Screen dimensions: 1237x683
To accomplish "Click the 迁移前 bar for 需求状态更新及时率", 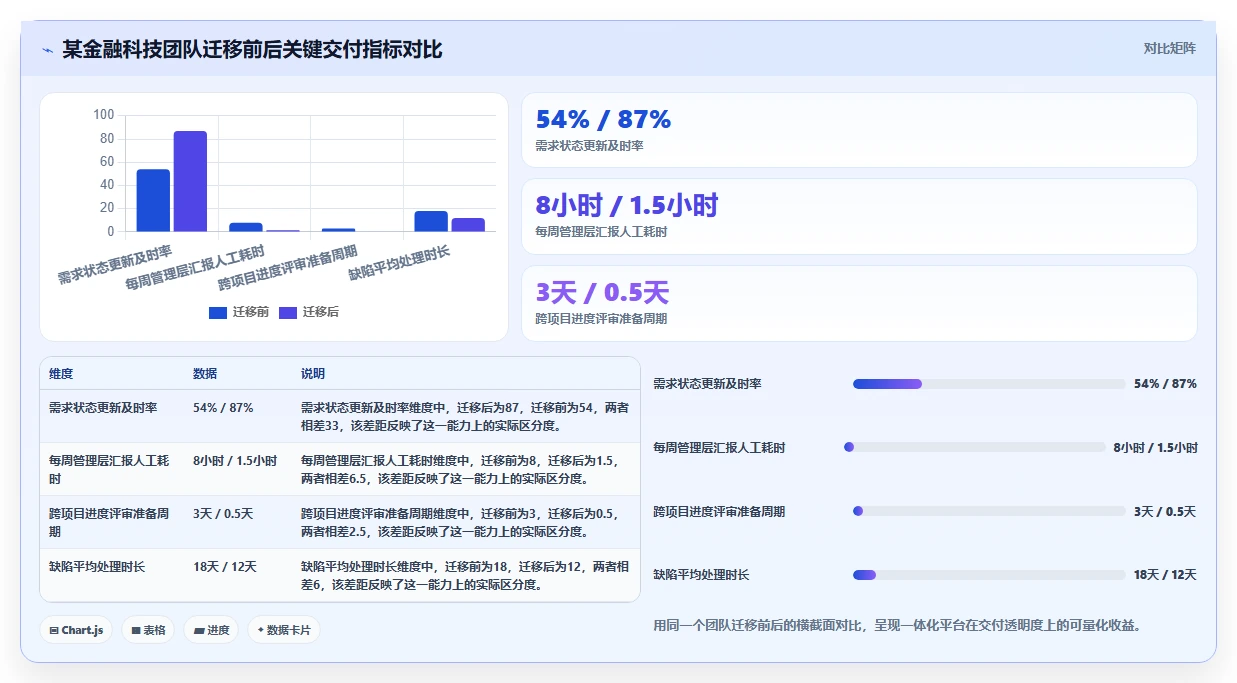I will click(x=153, y=200).
